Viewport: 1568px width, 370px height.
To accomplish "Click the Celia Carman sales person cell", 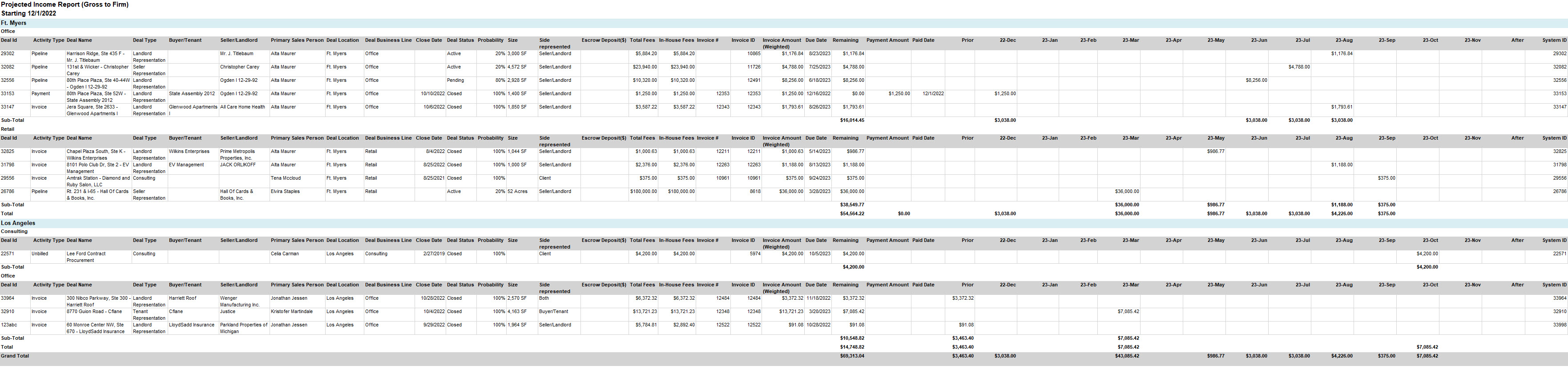I will [285, 254].
